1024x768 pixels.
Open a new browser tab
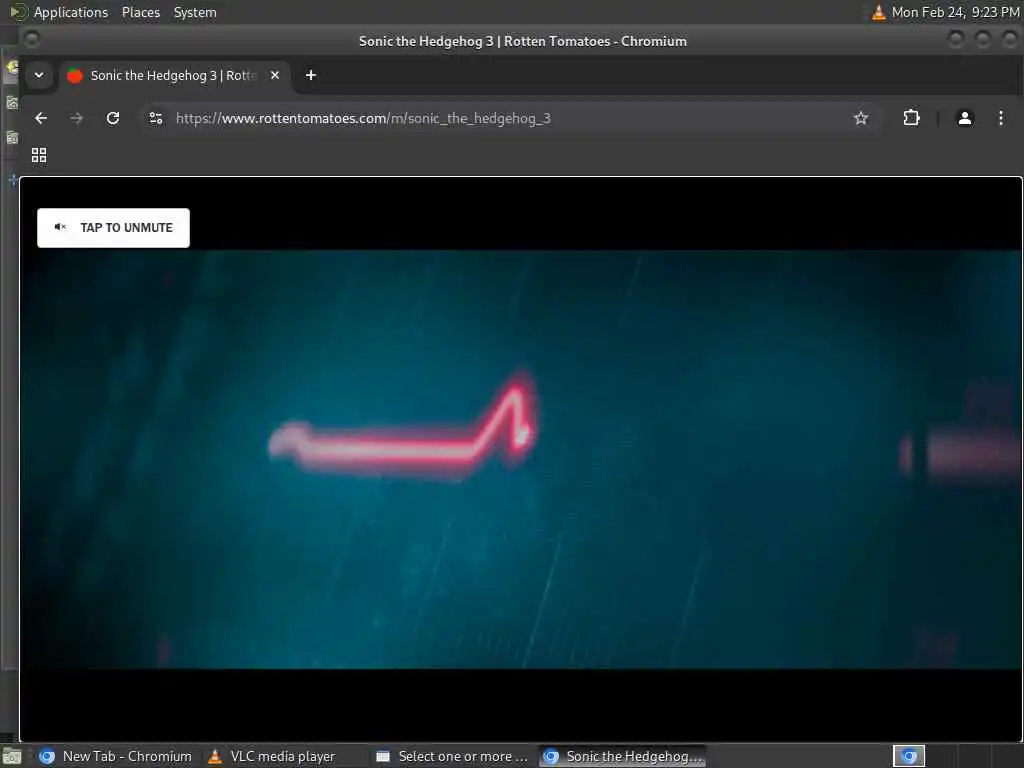click(x=311, y=75)
